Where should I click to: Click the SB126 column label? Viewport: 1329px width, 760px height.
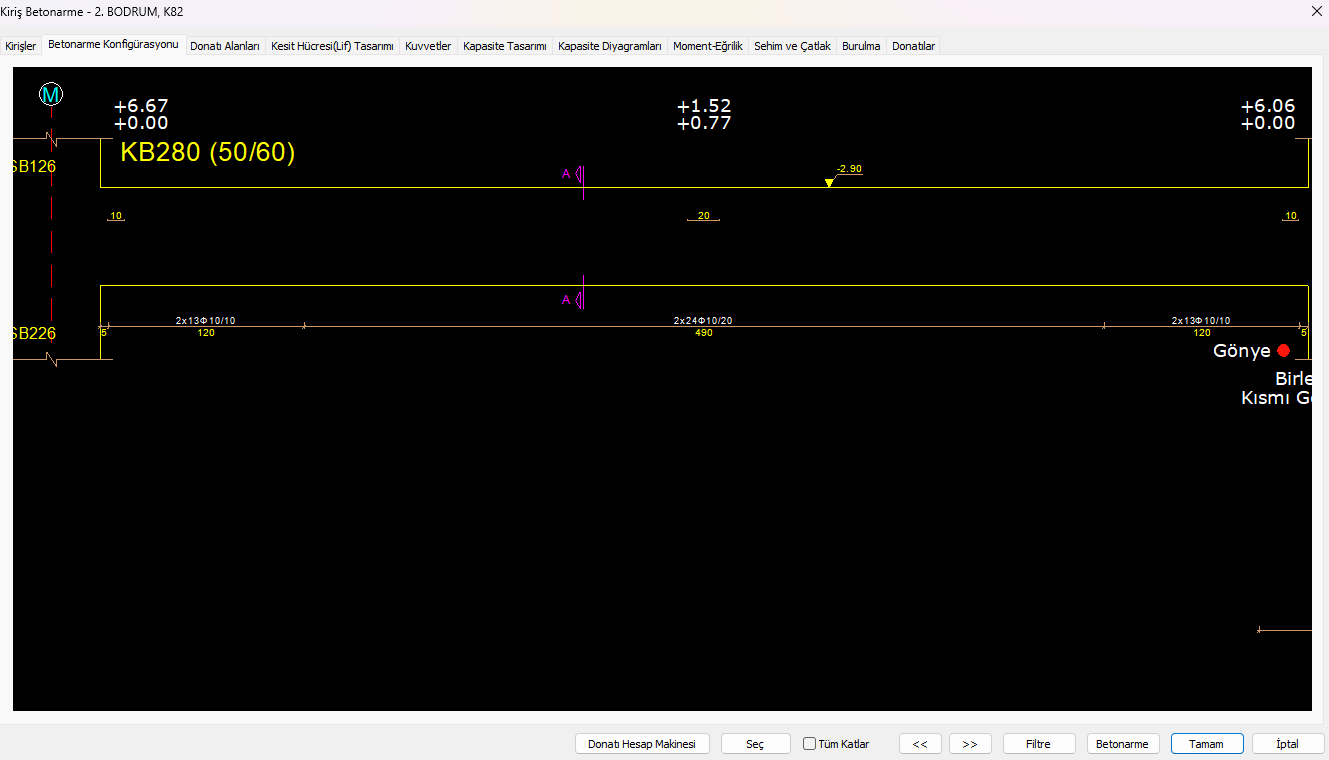(34, 166)
